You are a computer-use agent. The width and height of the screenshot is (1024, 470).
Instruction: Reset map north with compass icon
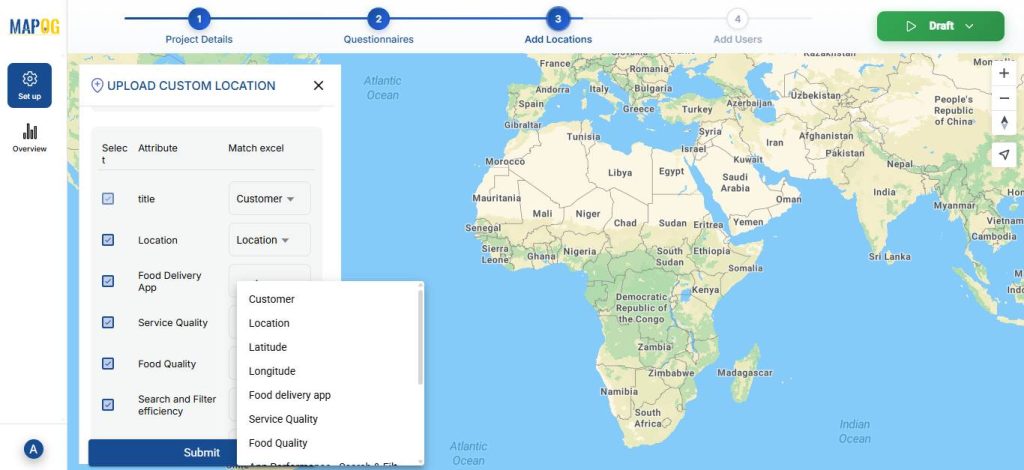1004,123
